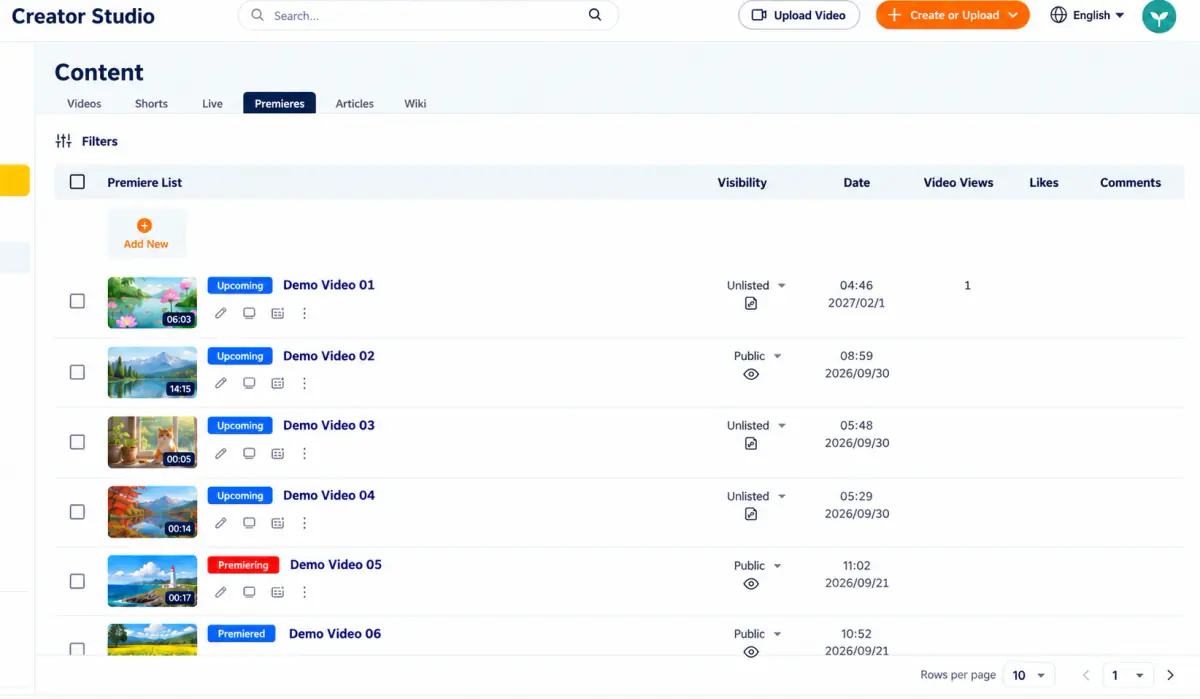Image resolution: width=1200 pixels, height=699 pixels.
Task: Edit Demo Video 02 with its pencil icon
Action: (x=221, y=383)
